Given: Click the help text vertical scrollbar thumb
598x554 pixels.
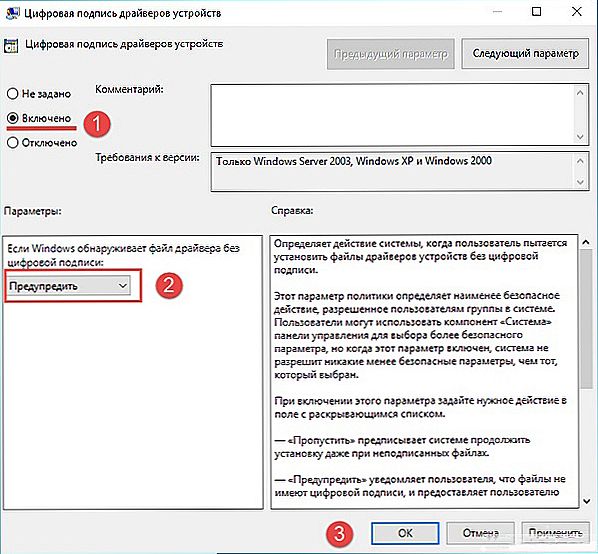Looking at the screenshot, I should point(586,320).
